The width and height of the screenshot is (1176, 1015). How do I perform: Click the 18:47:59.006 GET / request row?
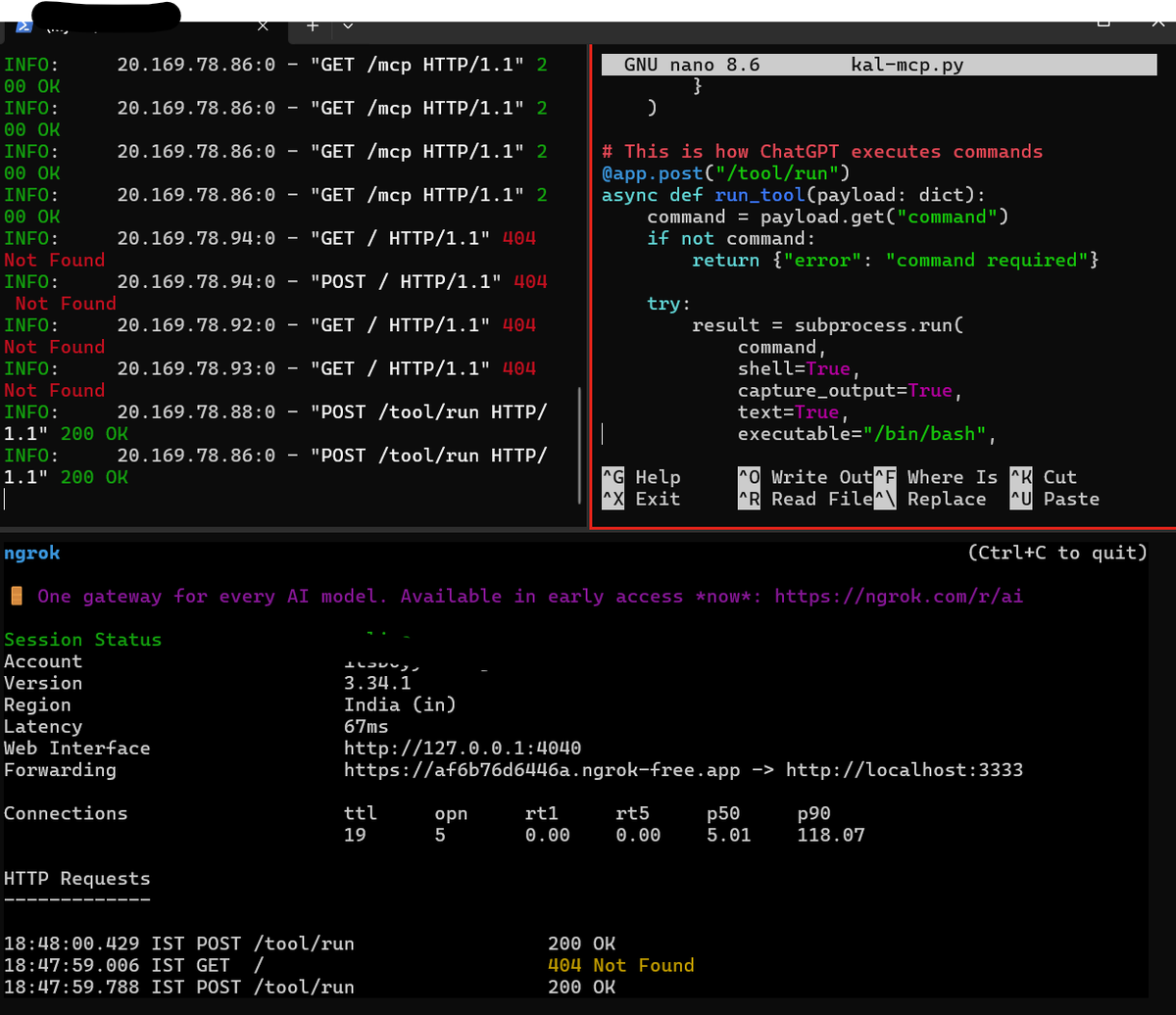coord(349,965)
